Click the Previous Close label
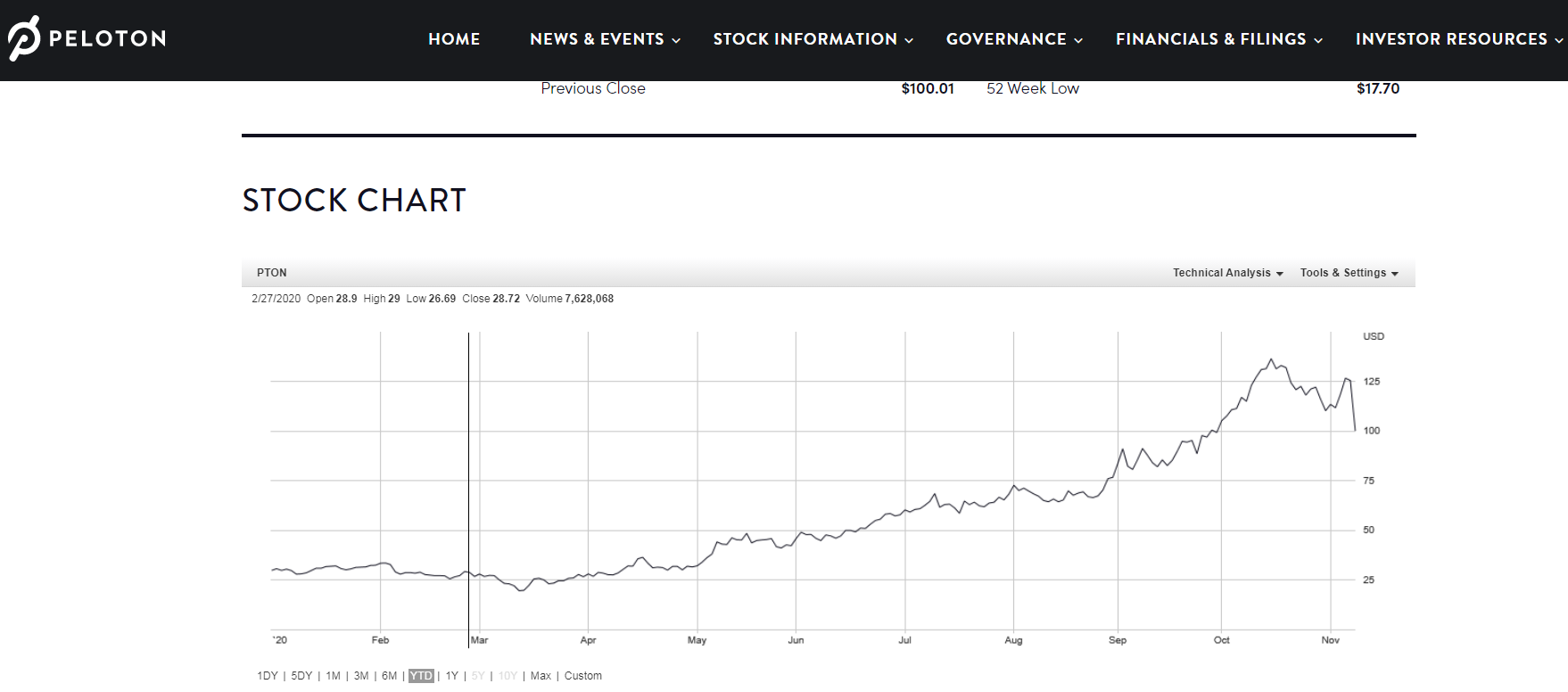The height and width of the screenshot is (692, 1568). [593, 88]
